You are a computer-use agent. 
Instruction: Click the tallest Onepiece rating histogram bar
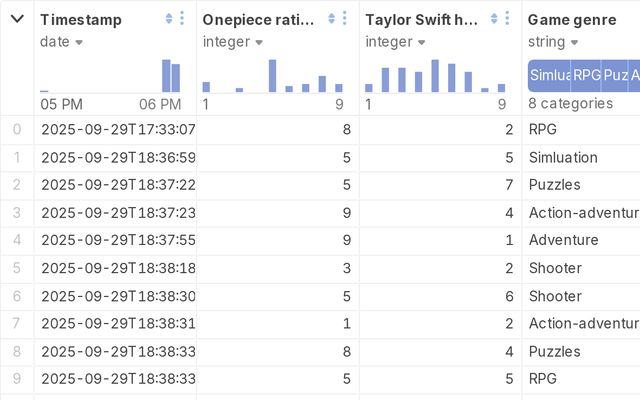272,76
